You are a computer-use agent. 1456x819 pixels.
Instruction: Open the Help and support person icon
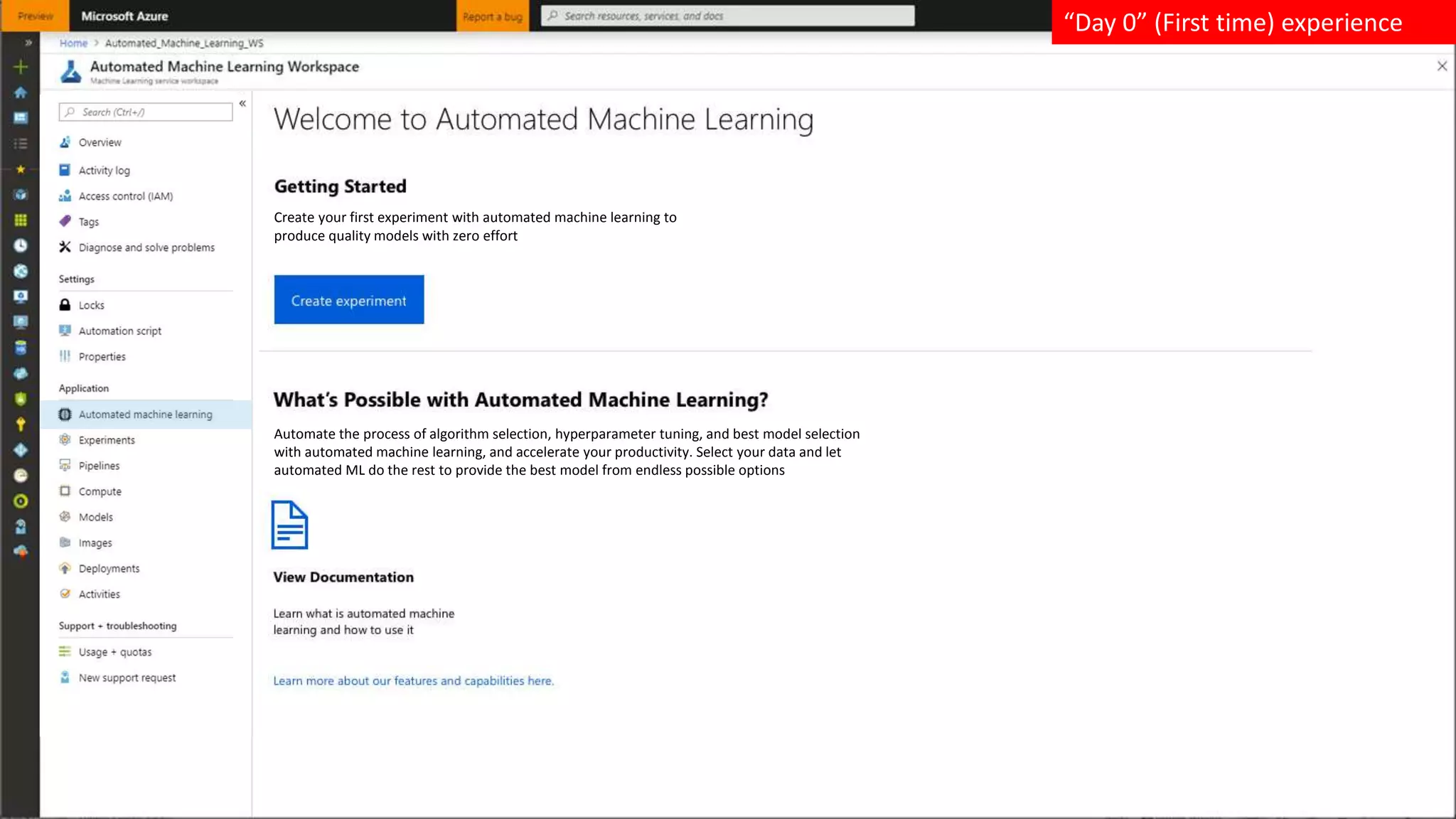pos(21,527)
